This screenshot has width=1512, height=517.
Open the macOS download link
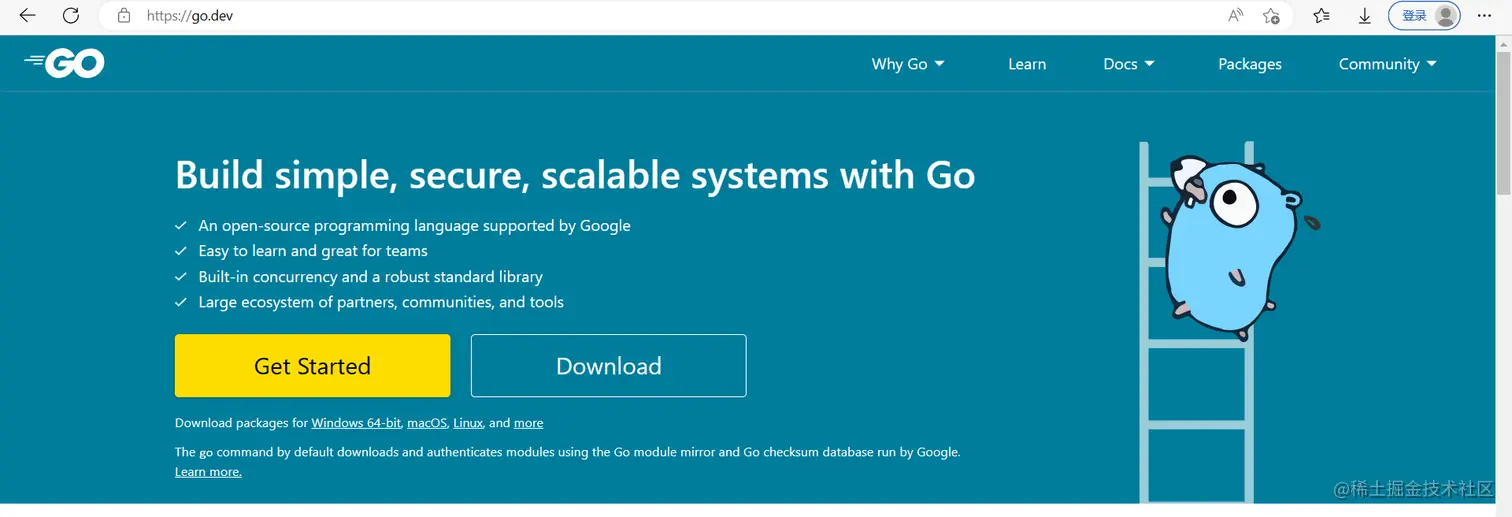tap(427, 423)
